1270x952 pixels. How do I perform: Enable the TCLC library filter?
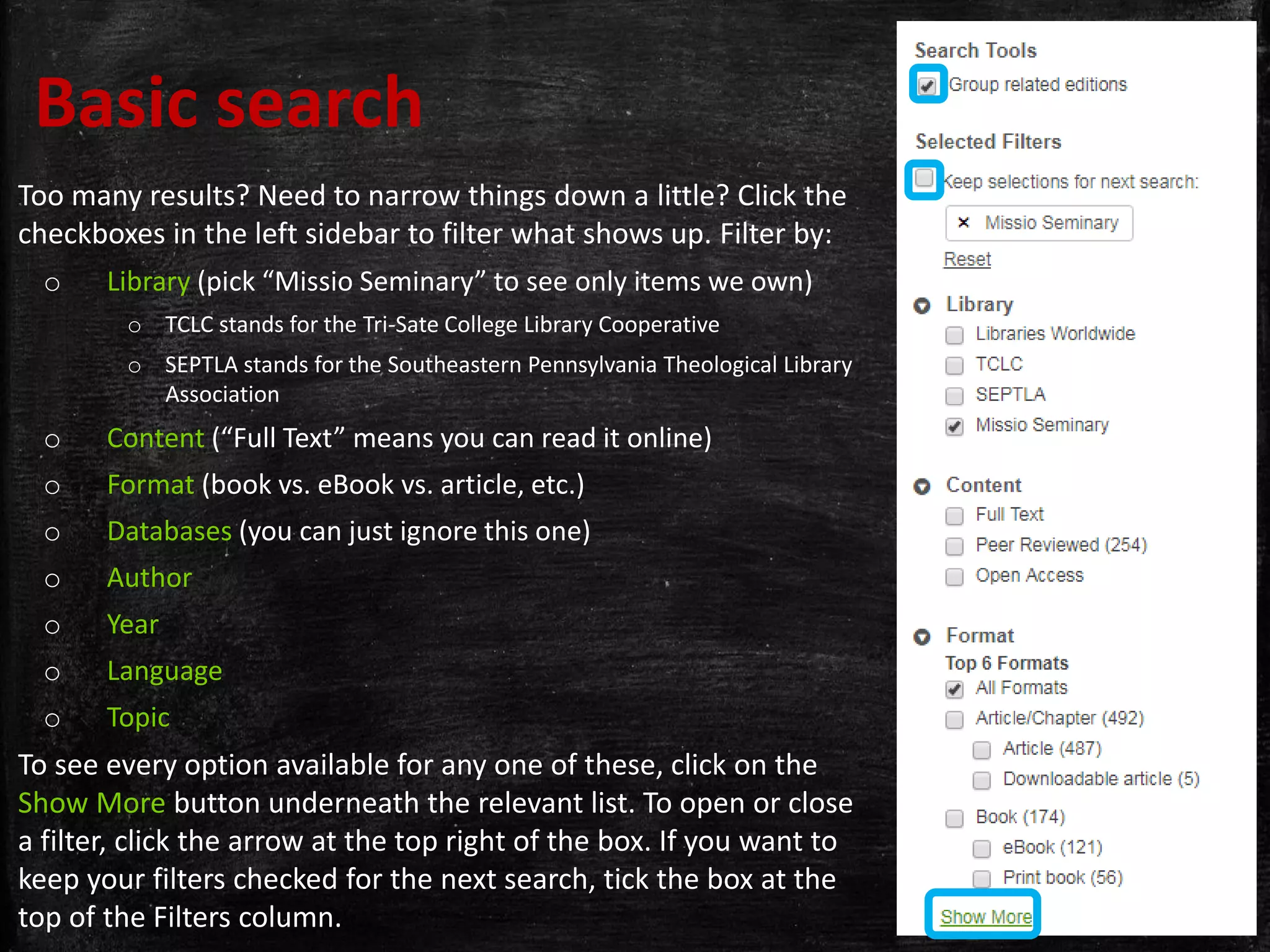point(954,366)
